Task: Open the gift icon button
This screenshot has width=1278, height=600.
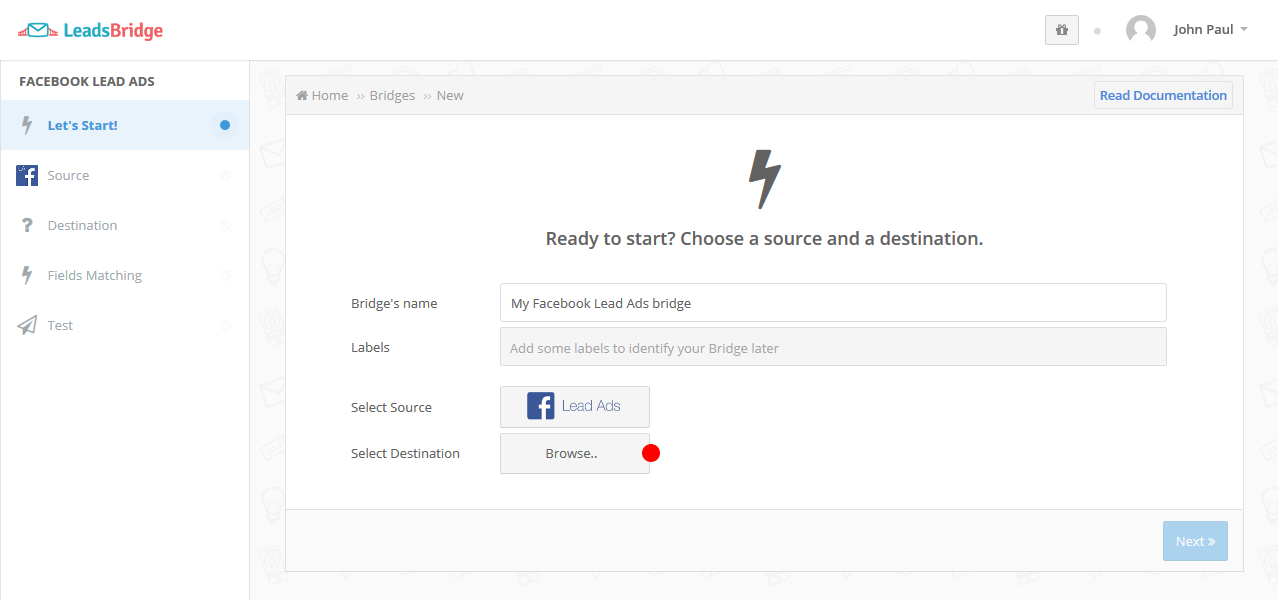Action: point(1062,30)
